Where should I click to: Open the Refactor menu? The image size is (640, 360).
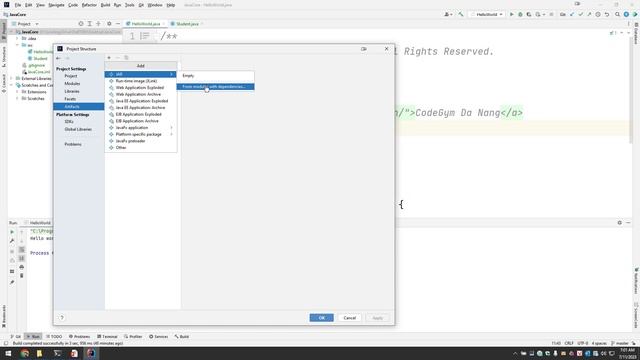[x=89, y=5]
